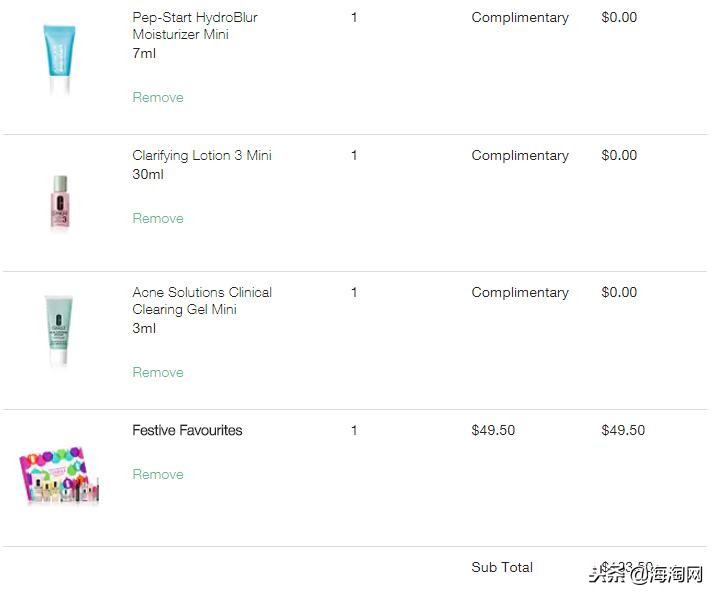
Task: Click quantity 1 for Festive Favourites
Action: 354,431
